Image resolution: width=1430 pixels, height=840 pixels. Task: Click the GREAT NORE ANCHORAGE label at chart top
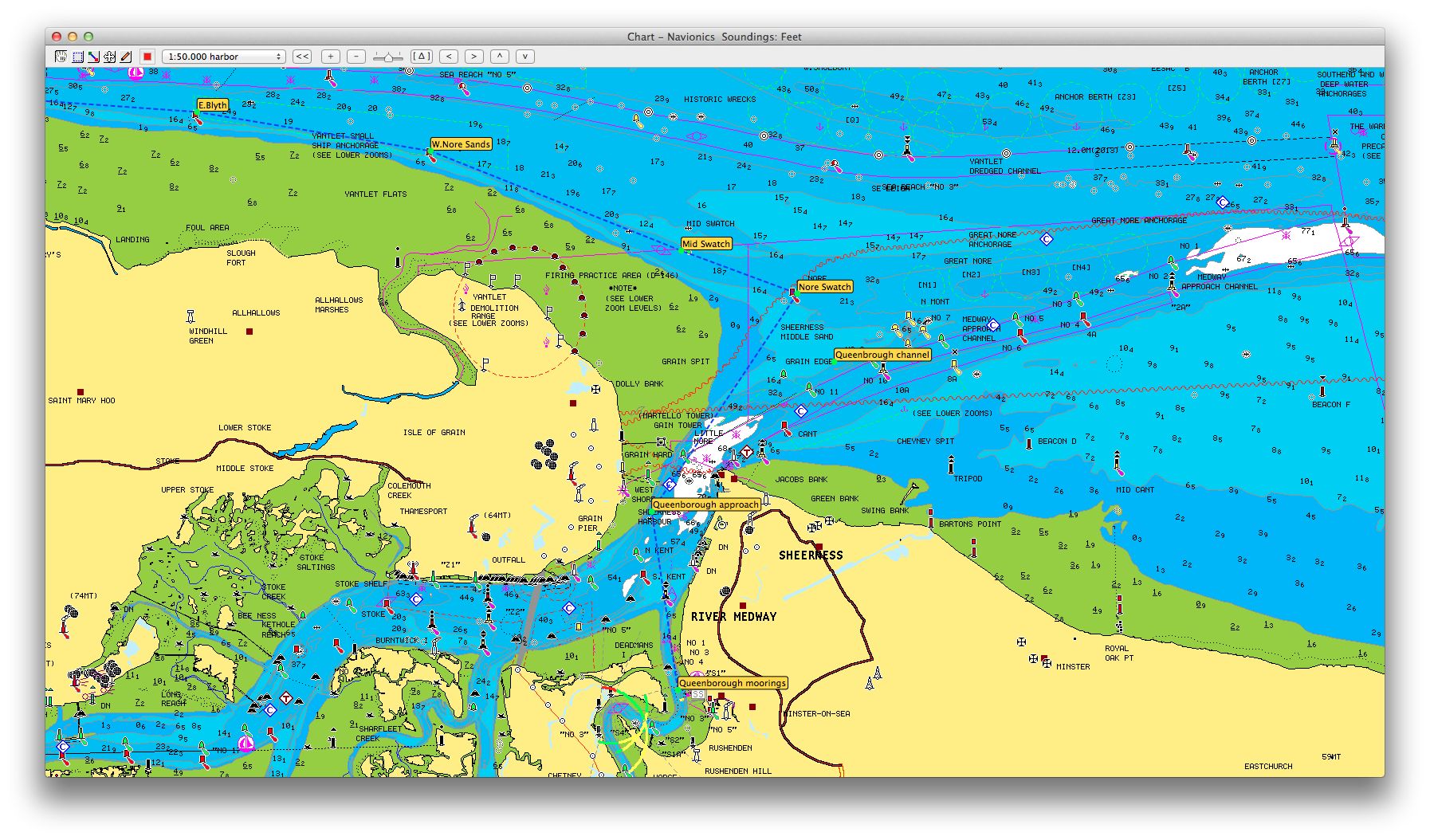tap(1139, 221)
